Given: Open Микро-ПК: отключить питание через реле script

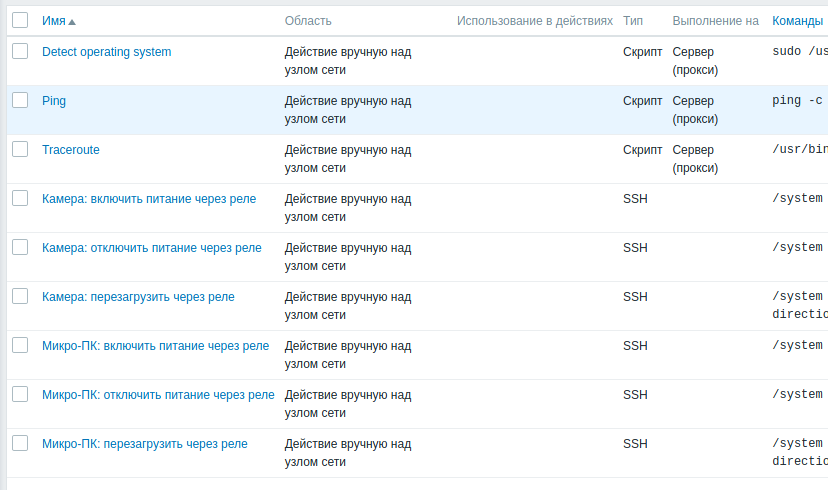Looking at the screenshot, I should pos(158,395).
